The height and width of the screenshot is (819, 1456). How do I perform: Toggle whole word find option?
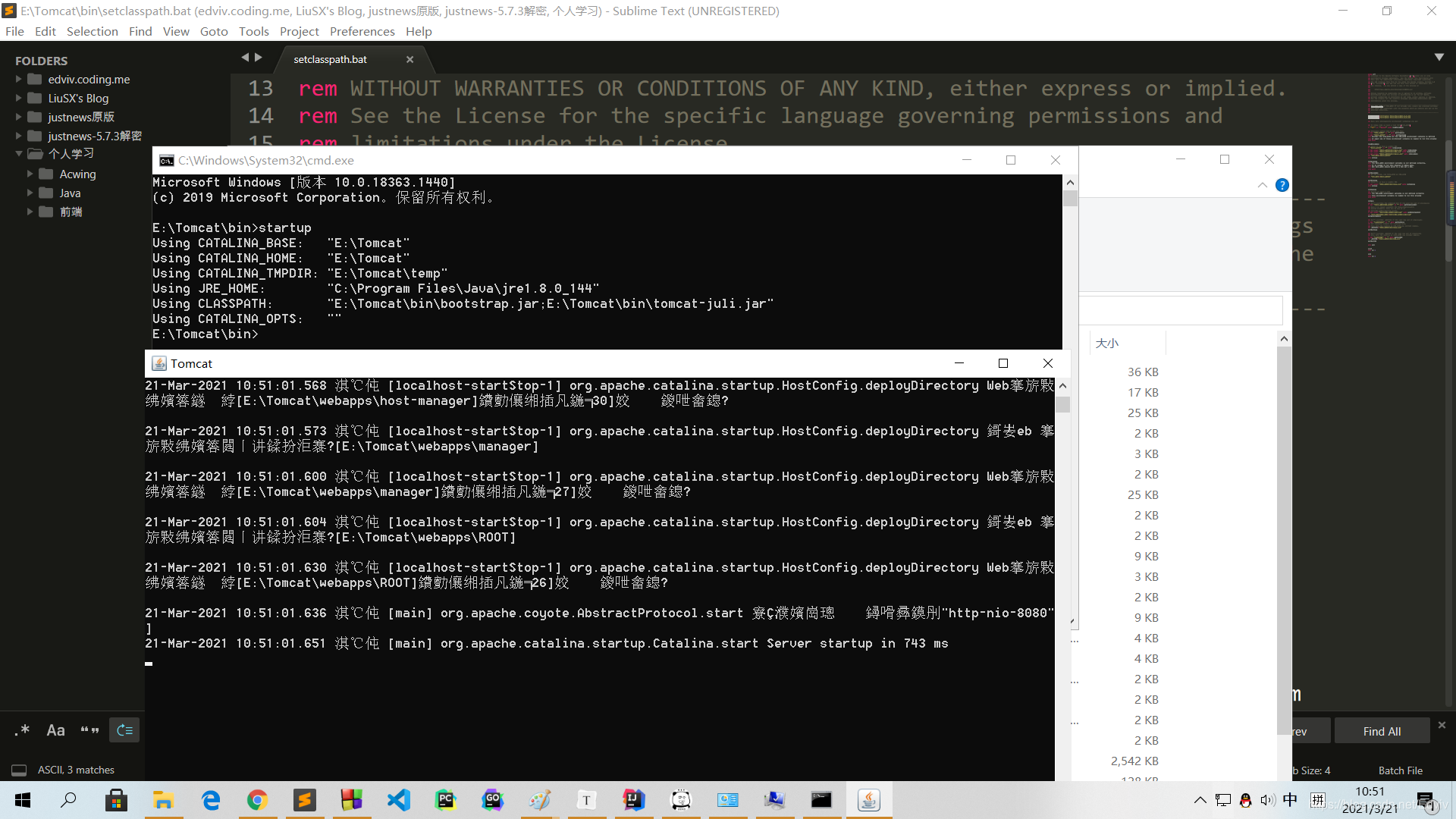pos(89,730)
